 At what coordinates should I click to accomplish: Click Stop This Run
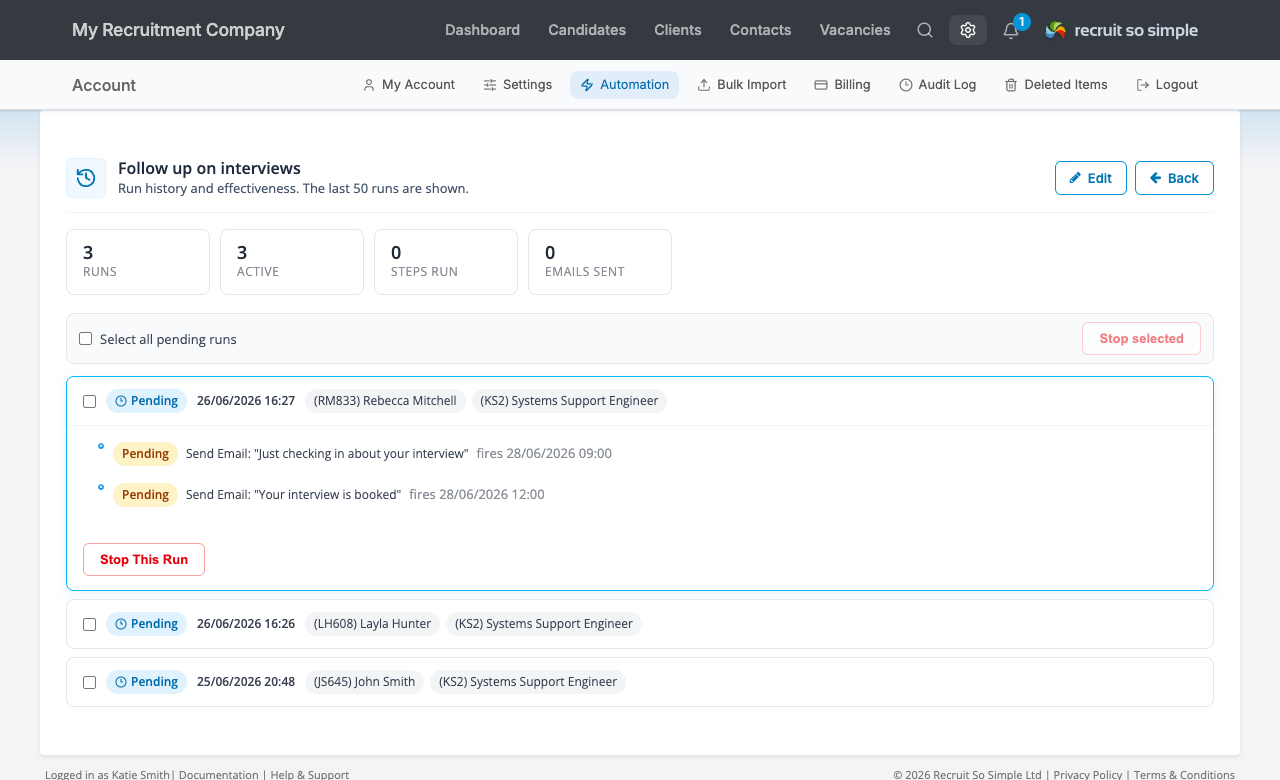144,560
